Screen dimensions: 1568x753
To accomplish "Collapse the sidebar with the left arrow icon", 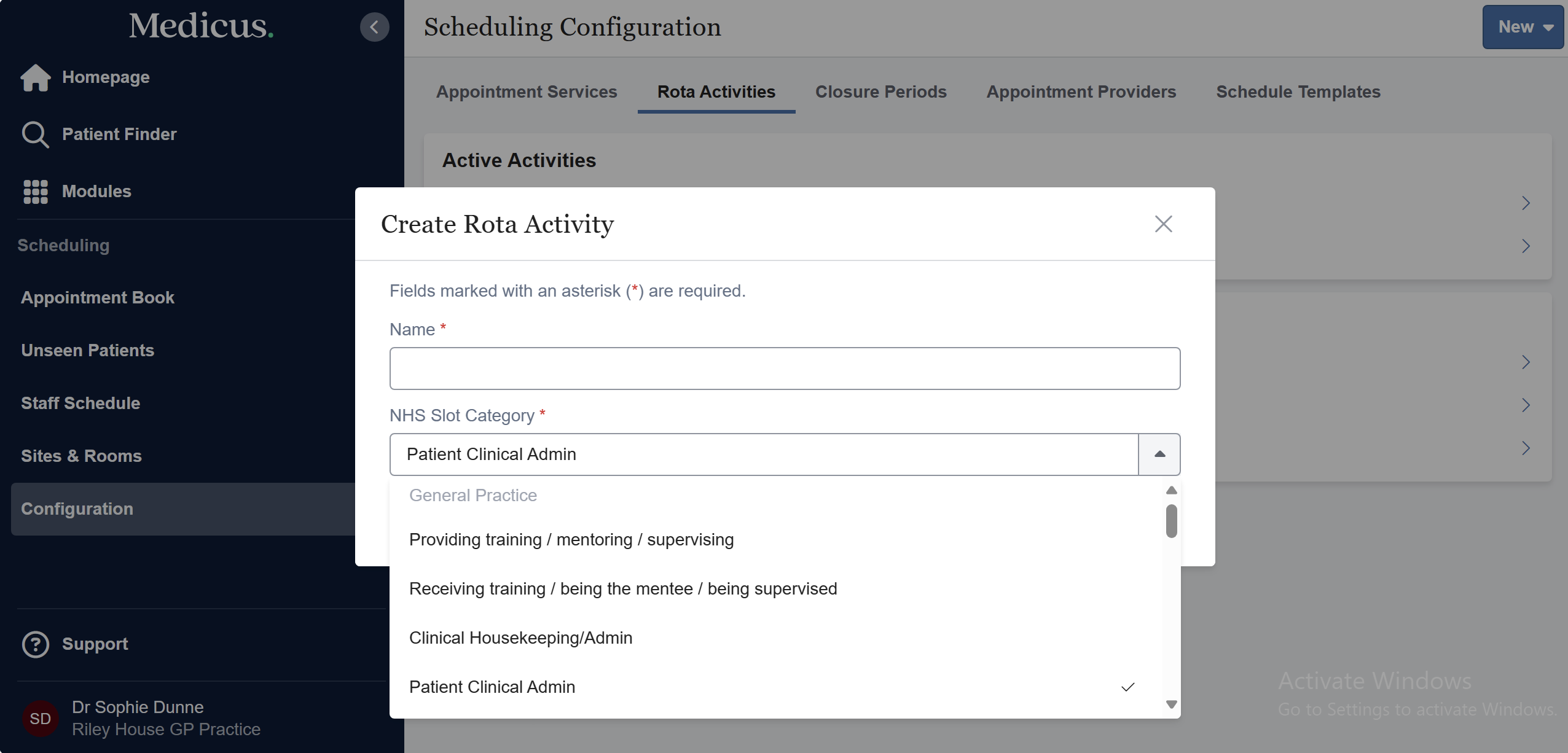I will (375, 27).
